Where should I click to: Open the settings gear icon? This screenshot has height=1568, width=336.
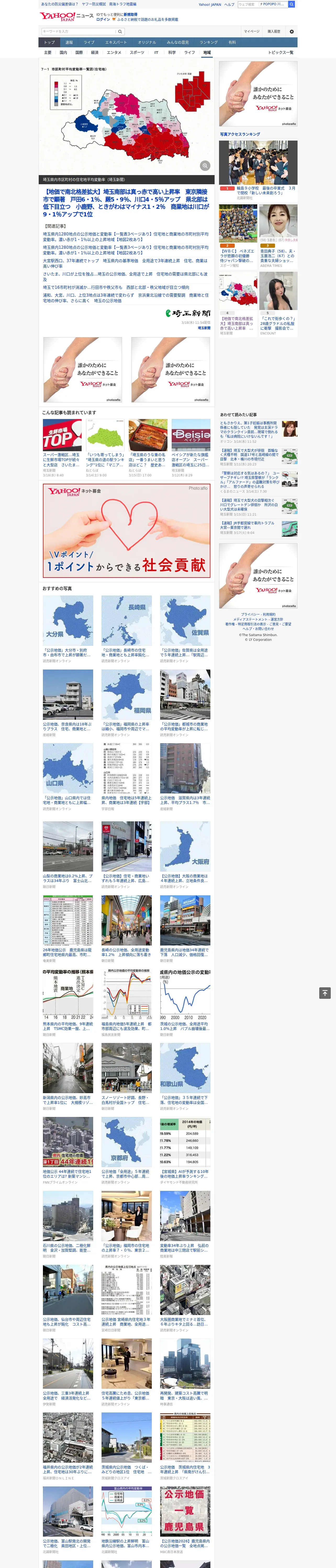click(292, 32)
